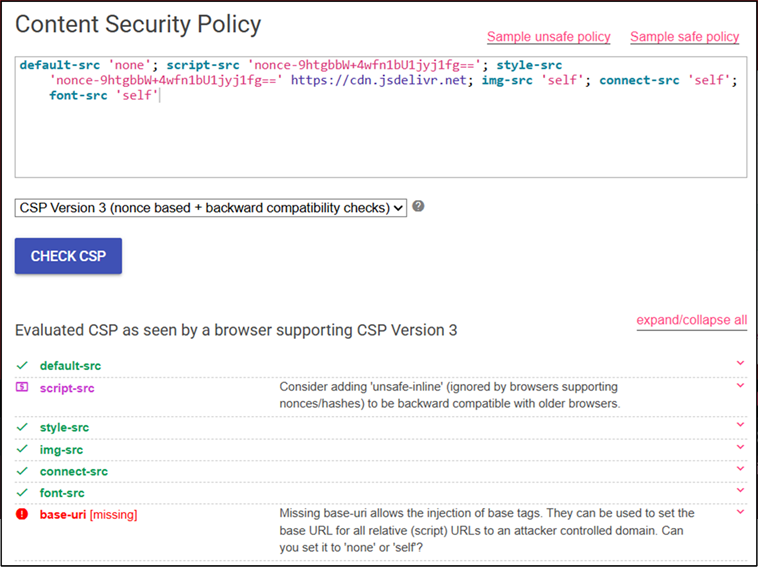Click the green checkmark beside style-src

(22, 427)
